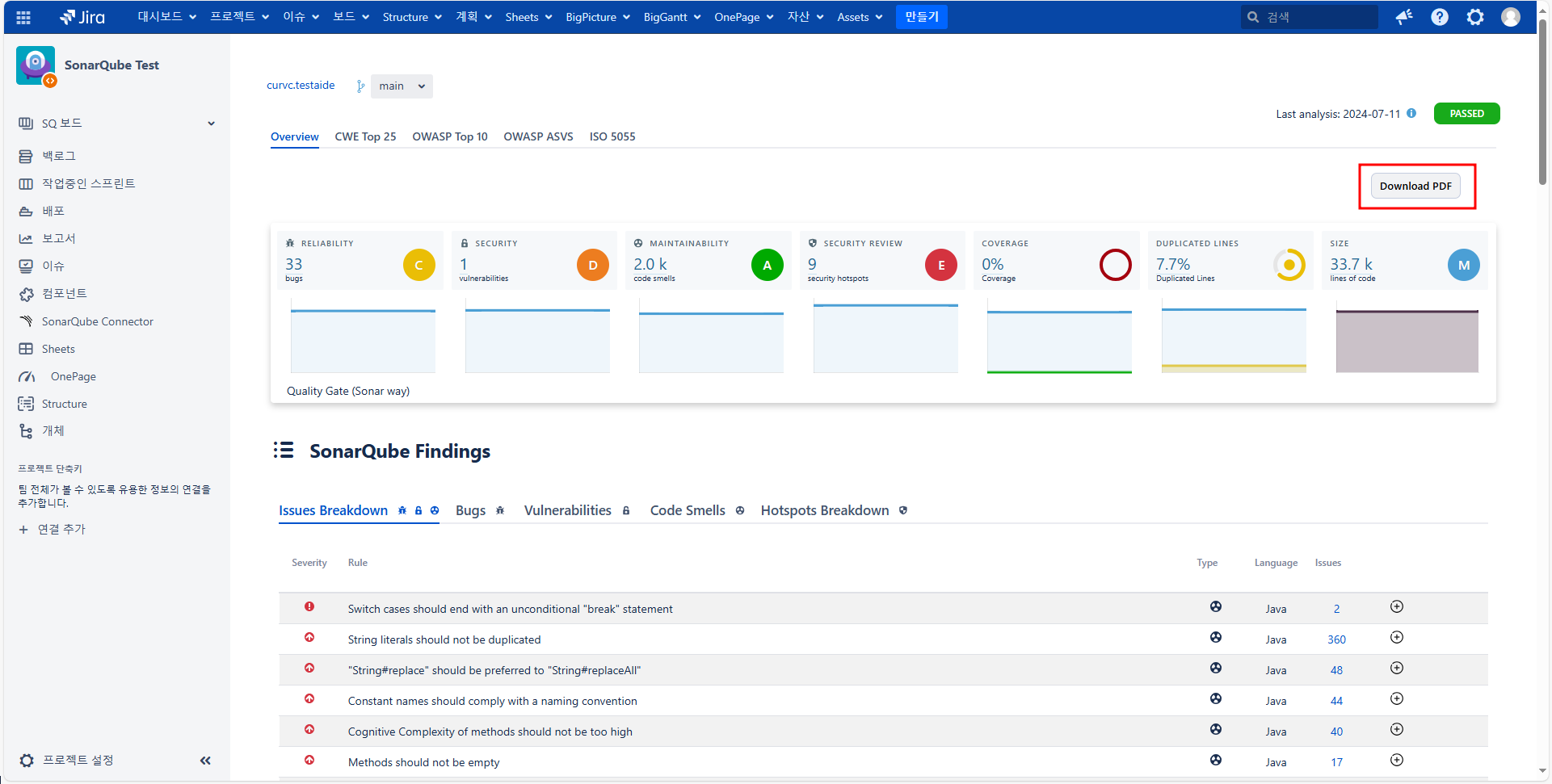Click the search input field

(1309, 17)
